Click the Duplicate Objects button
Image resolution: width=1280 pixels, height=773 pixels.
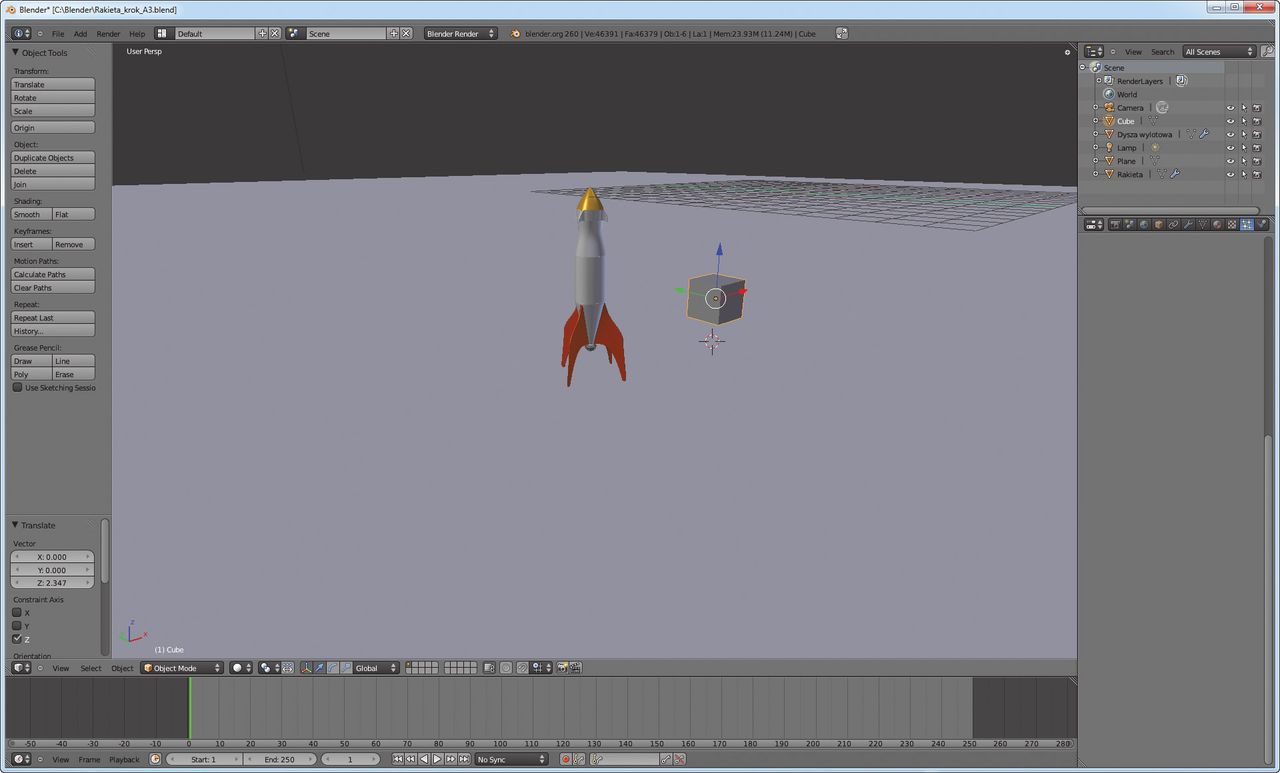click(53, 157)
